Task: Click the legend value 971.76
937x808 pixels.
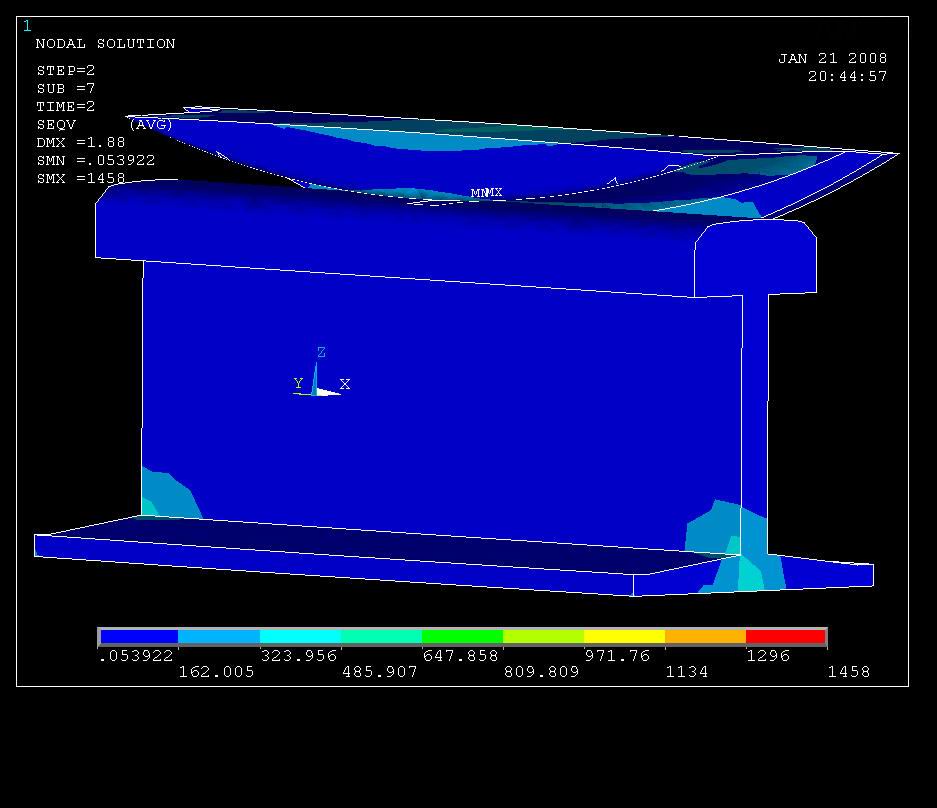Action: [x=617, y=656]
